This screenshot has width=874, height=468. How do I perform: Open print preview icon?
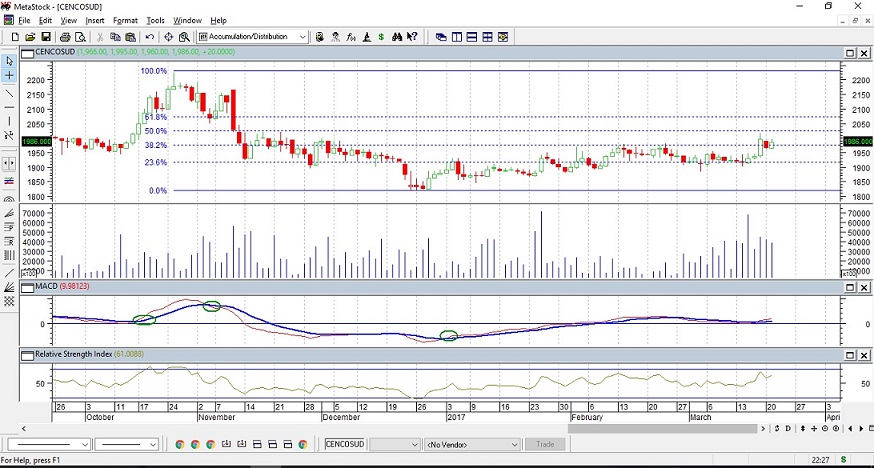coord(80,37)
